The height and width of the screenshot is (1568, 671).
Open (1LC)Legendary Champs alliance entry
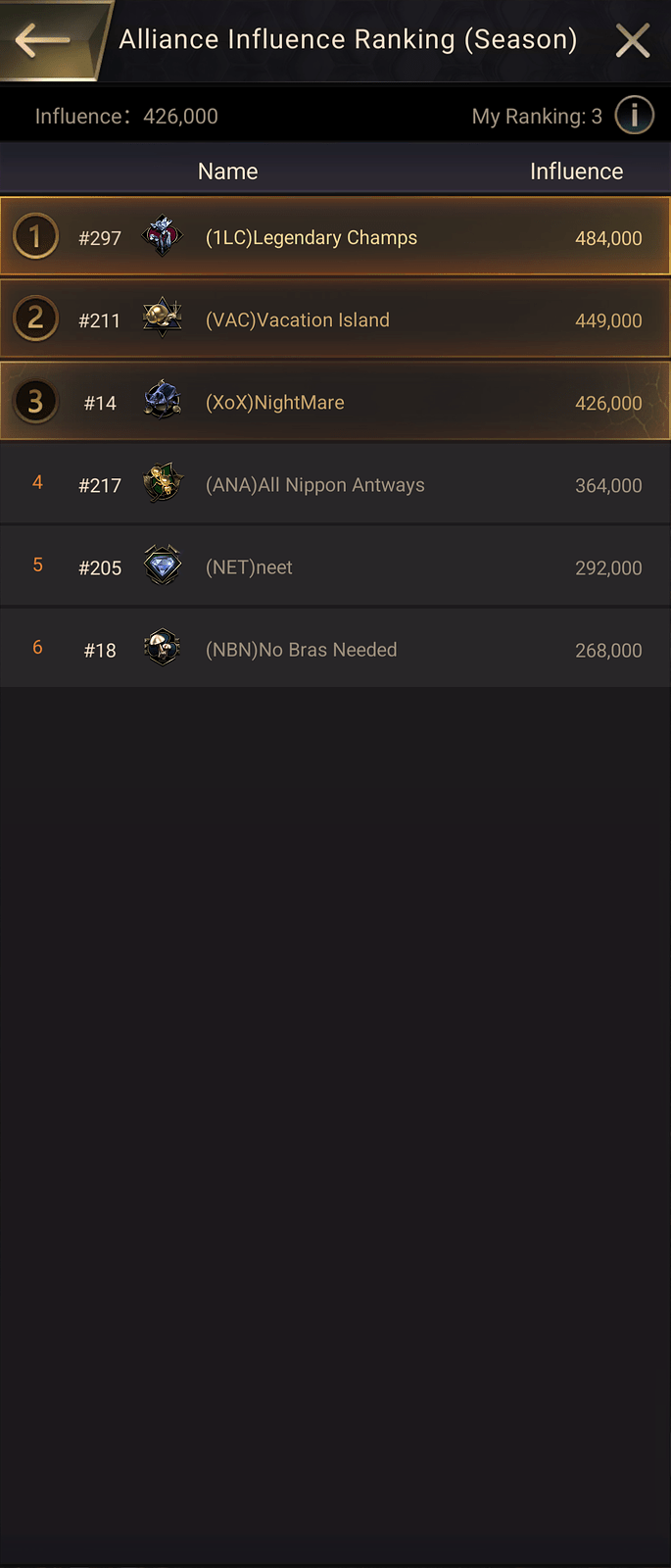tap(335, 236)
